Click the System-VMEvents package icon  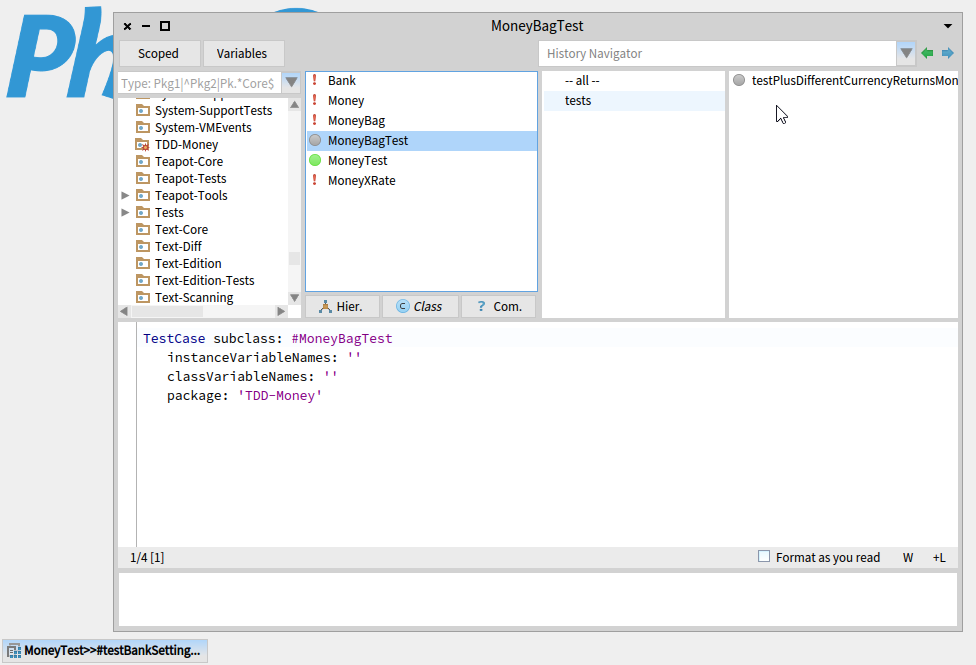click(143, 127)
